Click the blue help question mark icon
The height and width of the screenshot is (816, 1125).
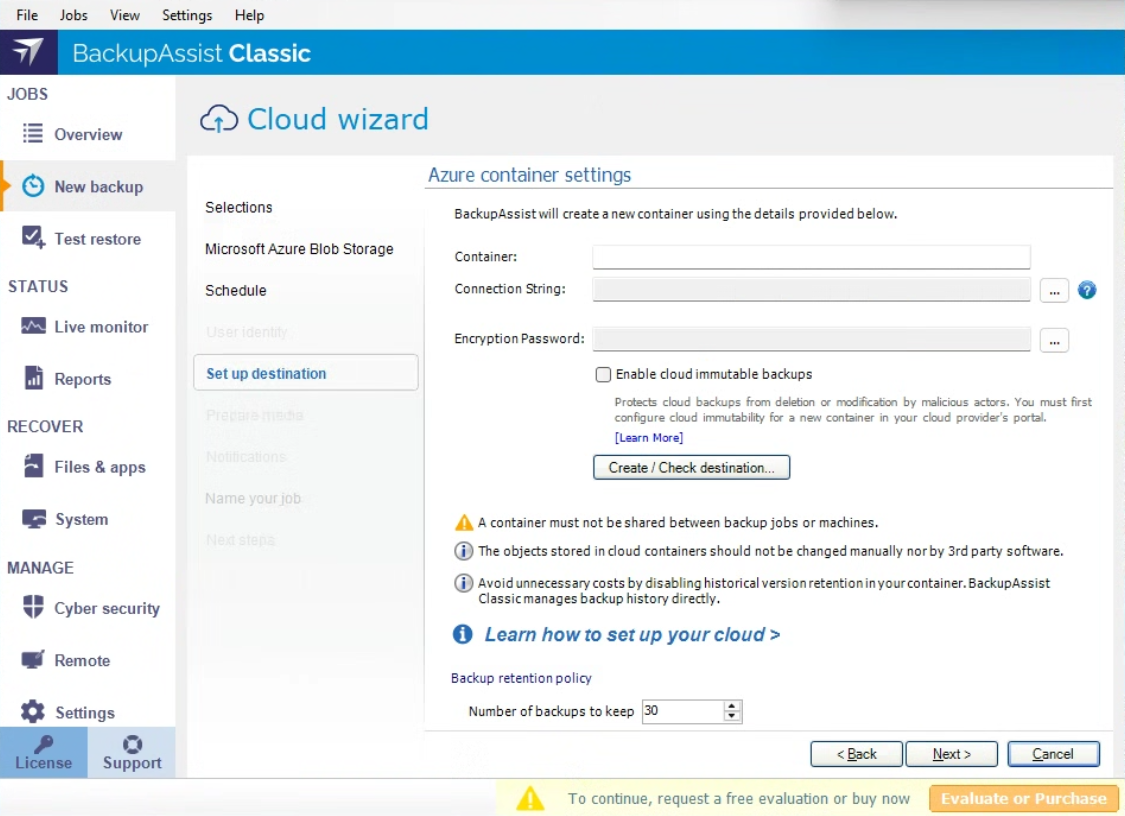point(1087,290)
